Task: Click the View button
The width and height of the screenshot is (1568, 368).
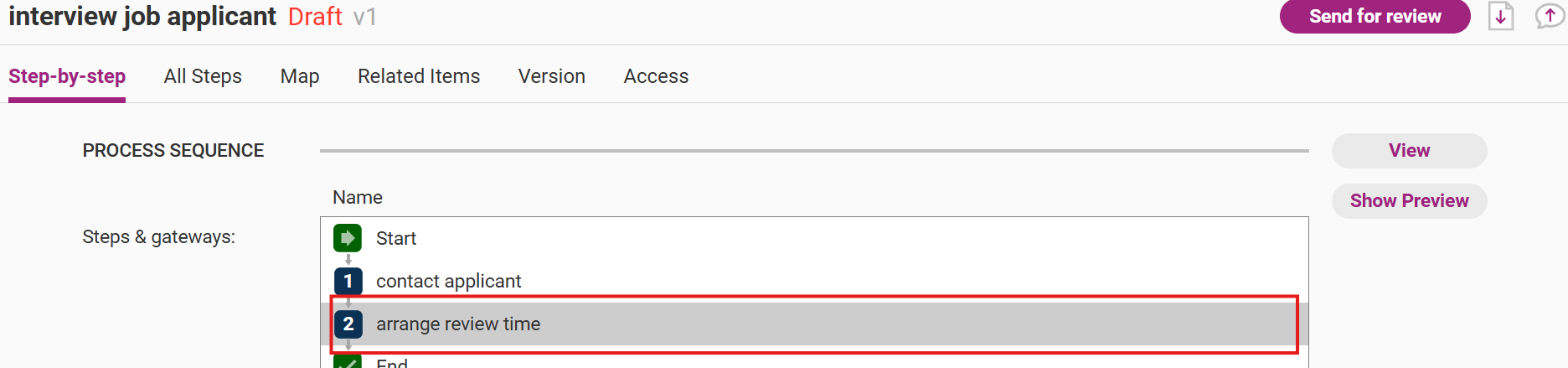Action: point(1409,151)
